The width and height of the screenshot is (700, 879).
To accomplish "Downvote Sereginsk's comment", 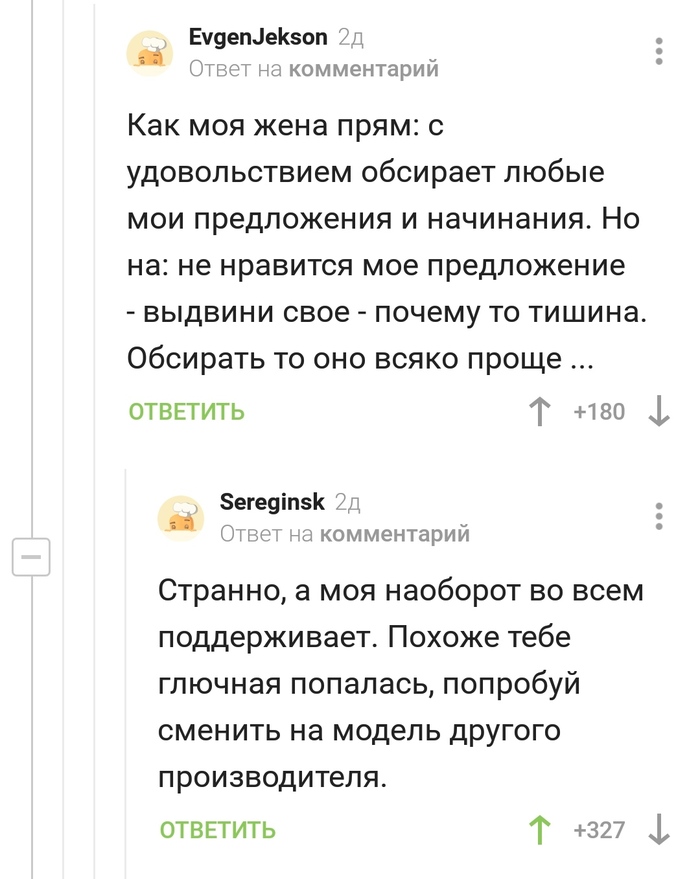I will (659, 829).
